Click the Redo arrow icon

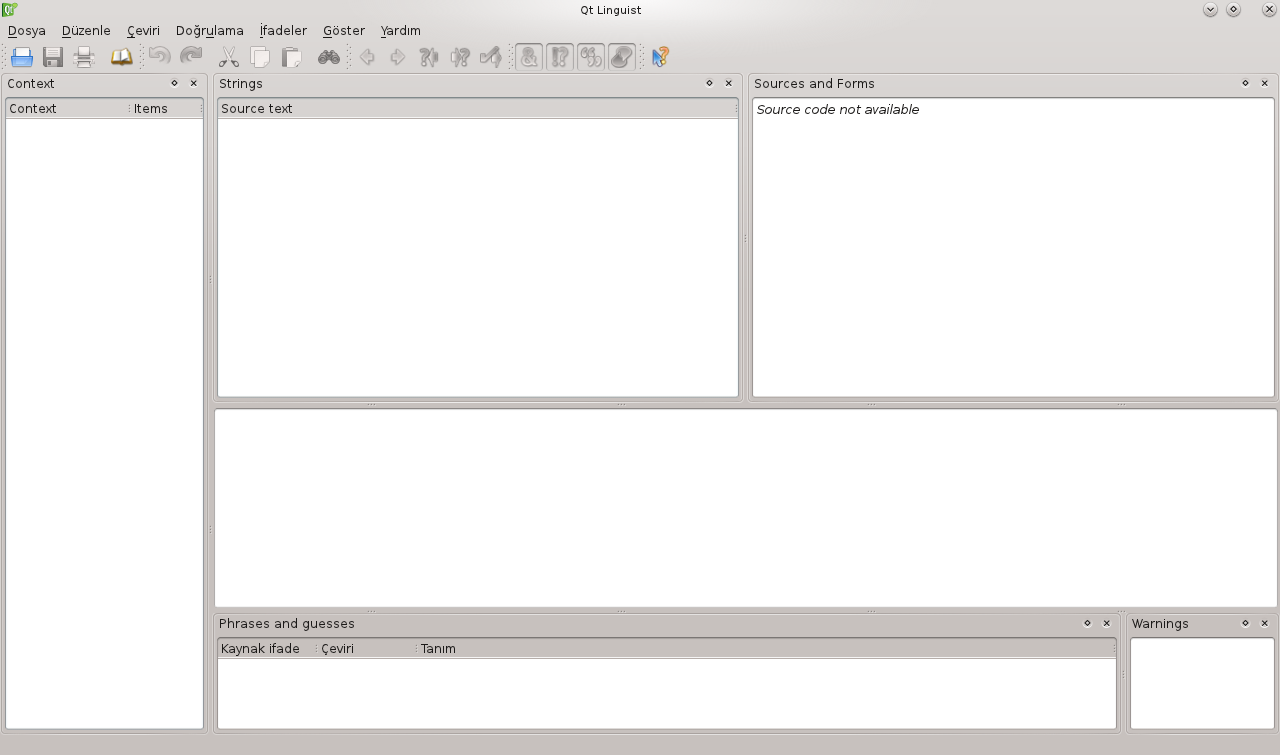coord(191,57)
